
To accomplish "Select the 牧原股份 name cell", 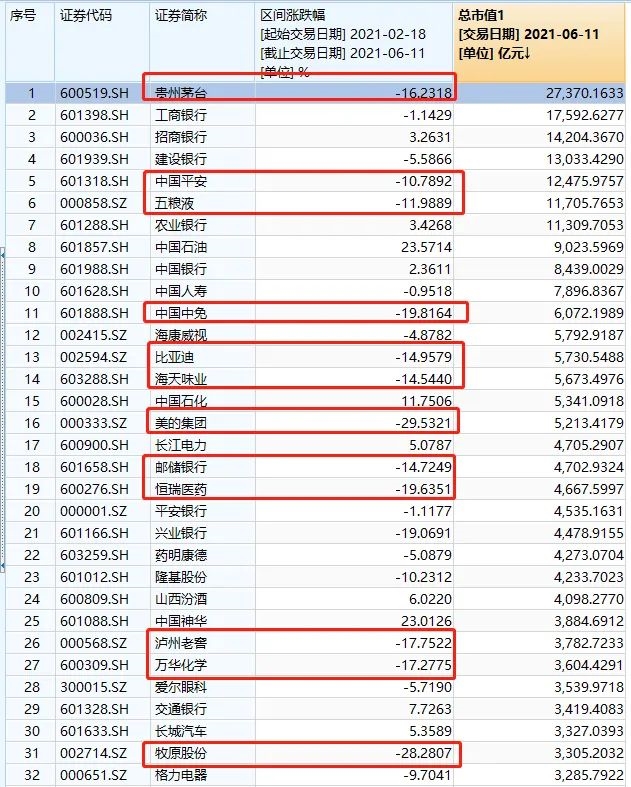I will [x=181, y=753].
